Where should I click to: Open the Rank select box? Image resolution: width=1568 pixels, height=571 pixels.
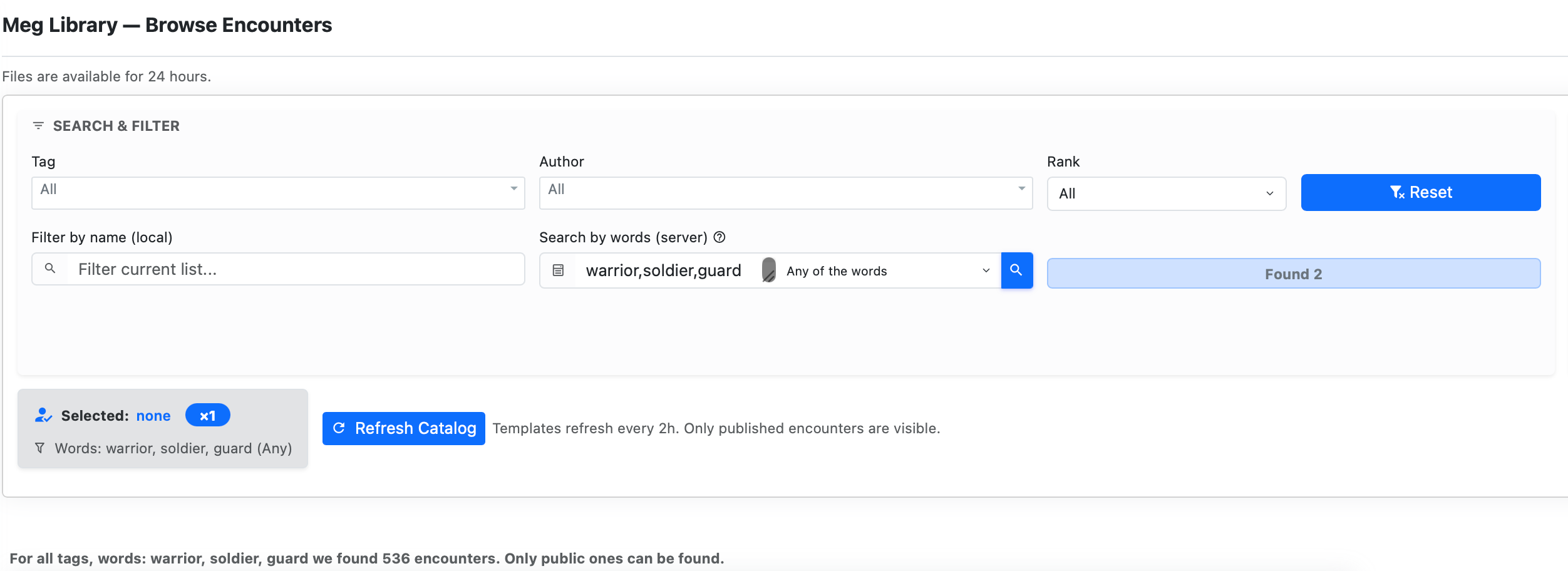point(1166,193)
